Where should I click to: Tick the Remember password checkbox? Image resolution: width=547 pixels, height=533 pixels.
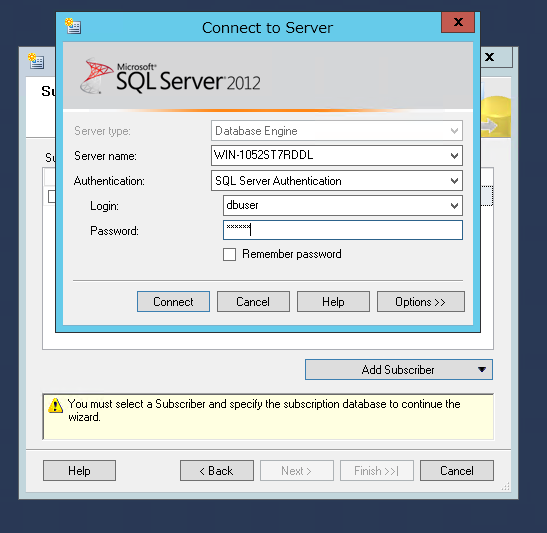[x=229, y=254]
